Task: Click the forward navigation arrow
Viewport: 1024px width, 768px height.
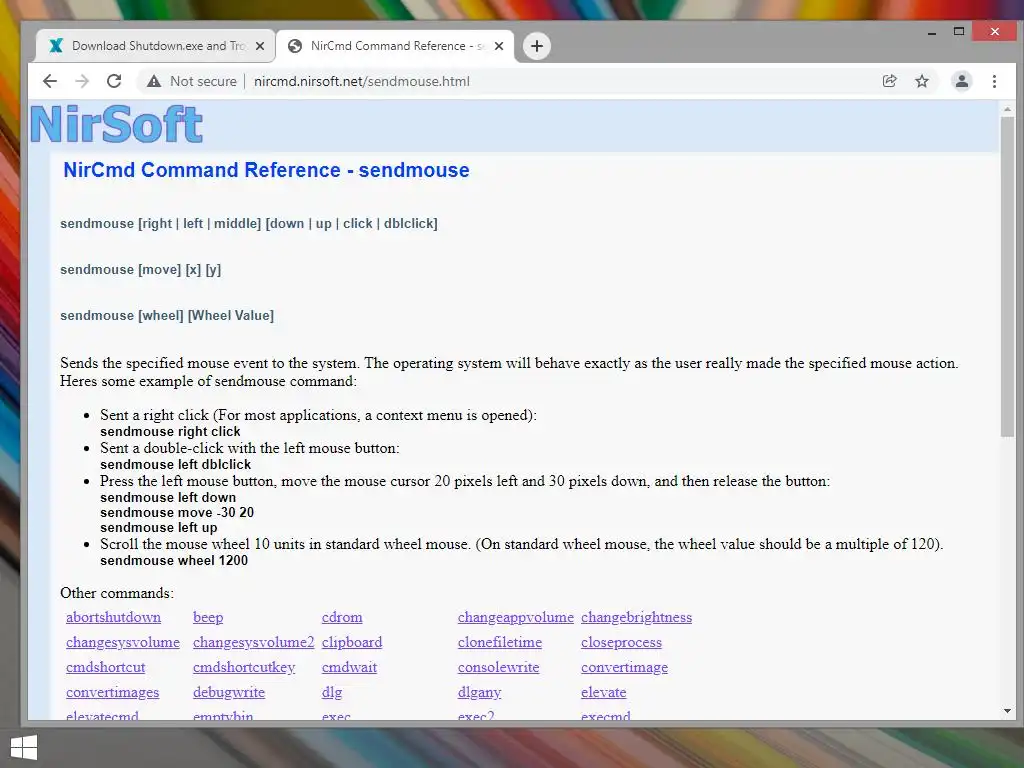Action: [x=82, y=81]
